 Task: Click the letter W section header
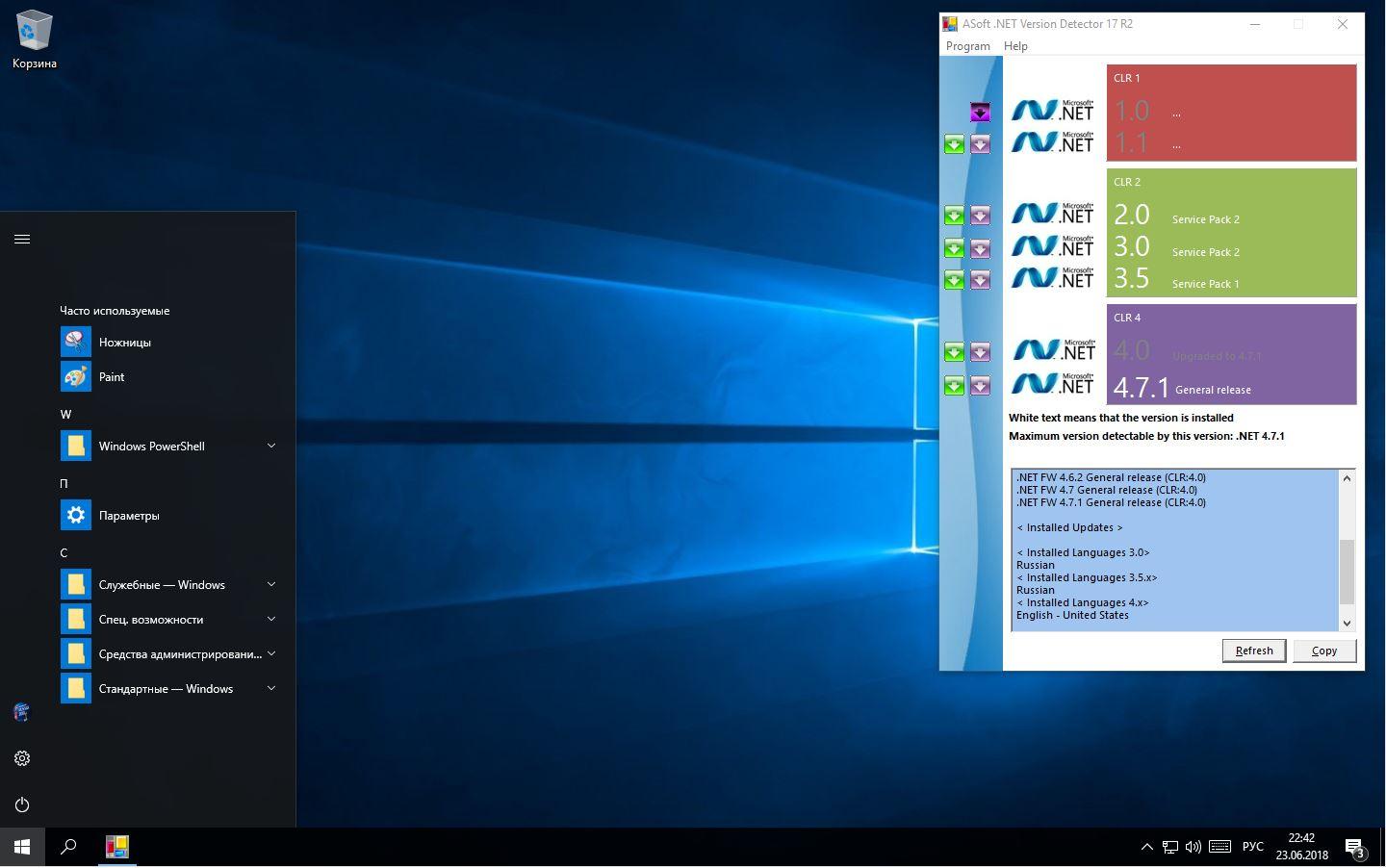click(65, 414)
